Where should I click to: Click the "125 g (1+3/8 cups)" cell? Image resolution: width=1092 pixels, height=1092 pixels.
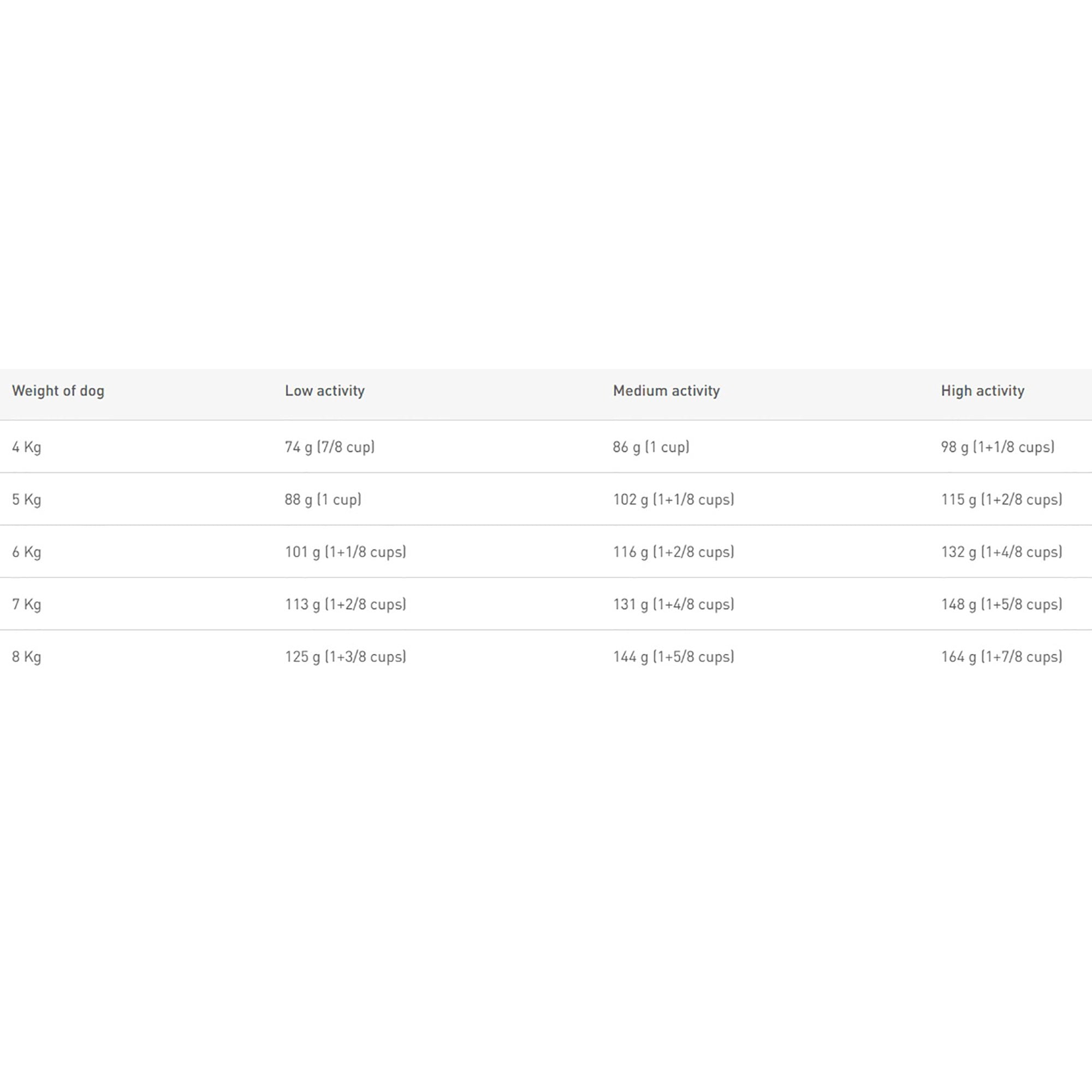346,657
